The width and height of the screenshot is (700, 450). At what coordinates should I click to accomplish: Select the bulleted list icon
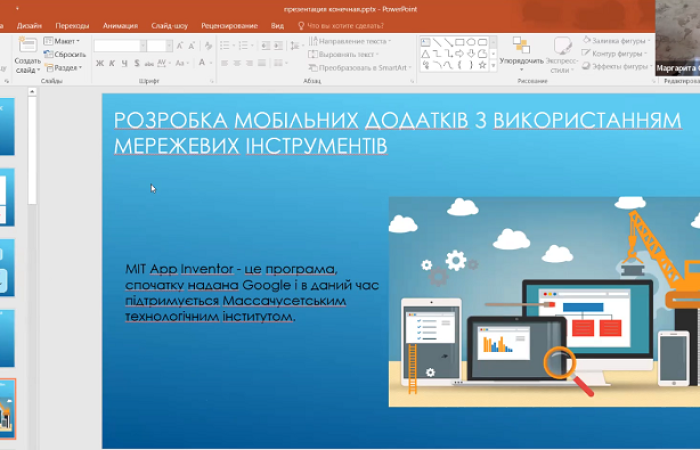tap(224, 45)
